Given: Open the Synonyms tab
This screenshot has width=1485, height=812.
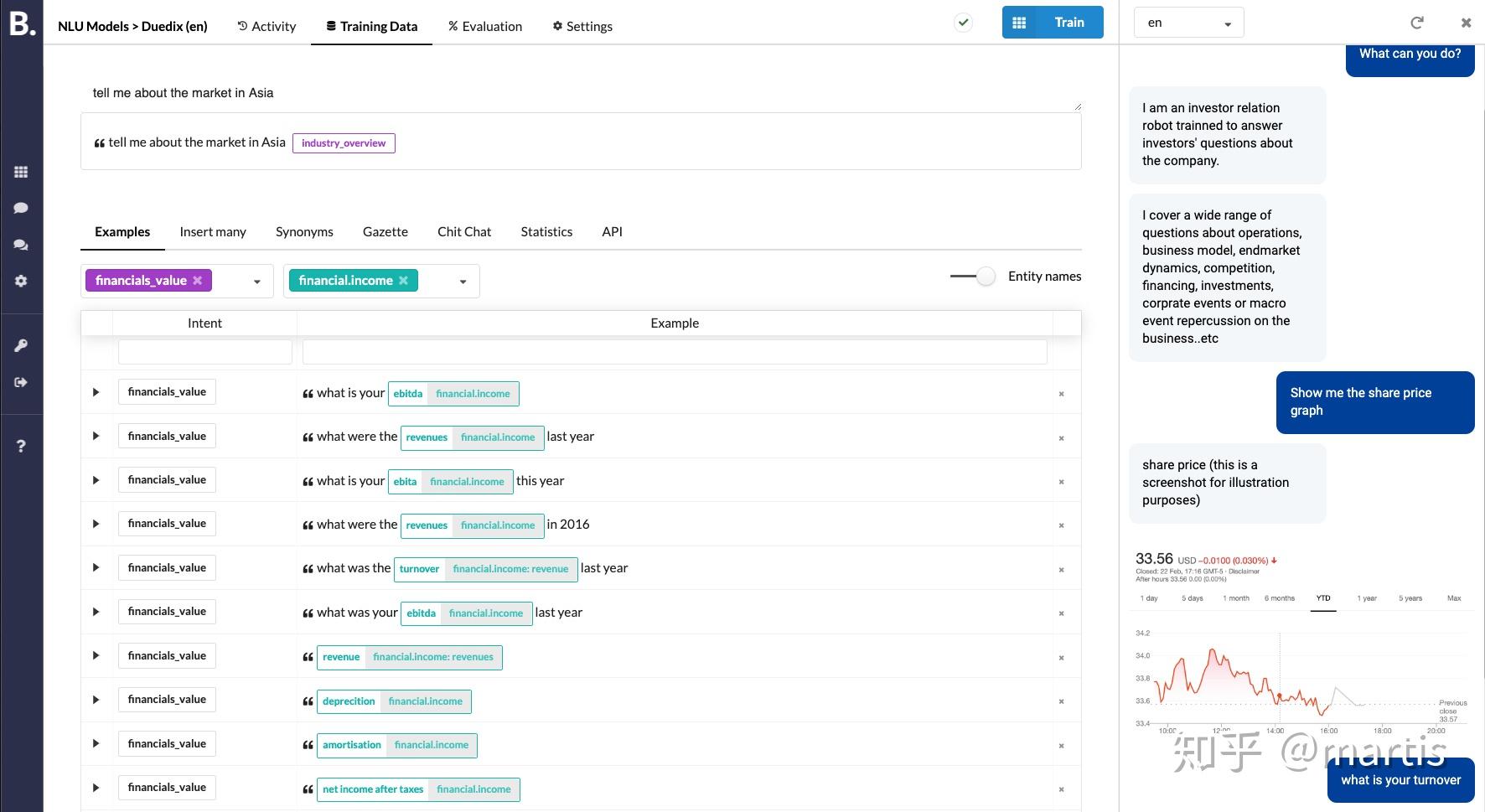Looking at the screenshot, I should 304,232.
